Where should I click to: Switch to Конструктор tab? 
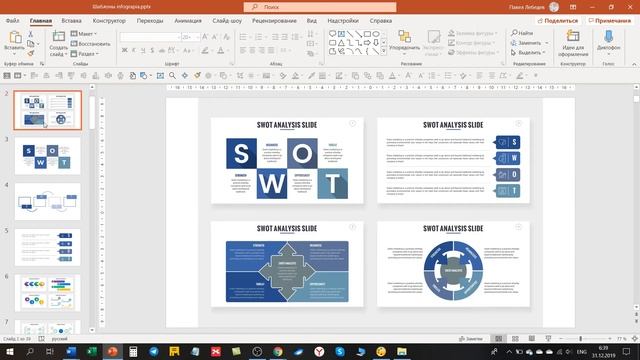point(109,20)
